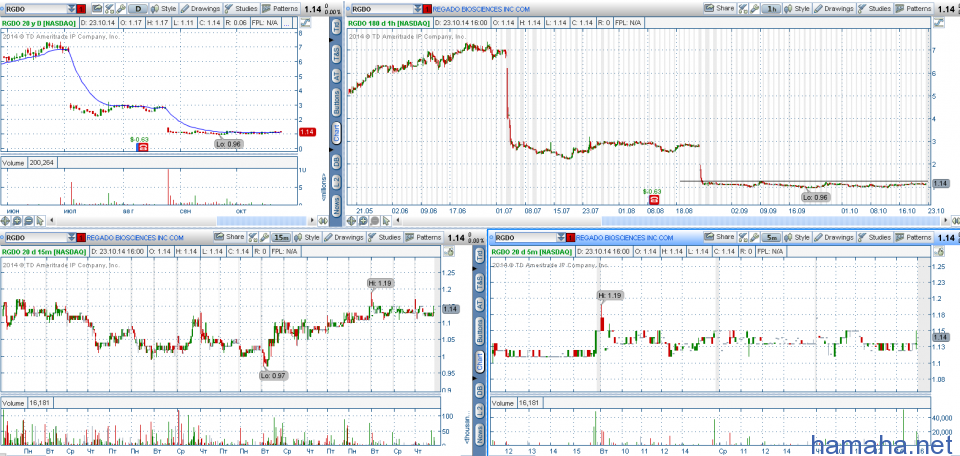Screen dimensions: 960x456
Task: Click REGADO BIOSCIENCES link in 5m chart
Action: [624, 237]
